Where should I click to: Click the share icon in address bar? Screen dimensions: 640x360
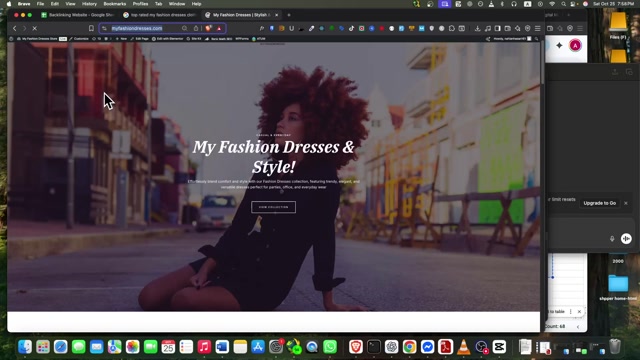(196, 28)
